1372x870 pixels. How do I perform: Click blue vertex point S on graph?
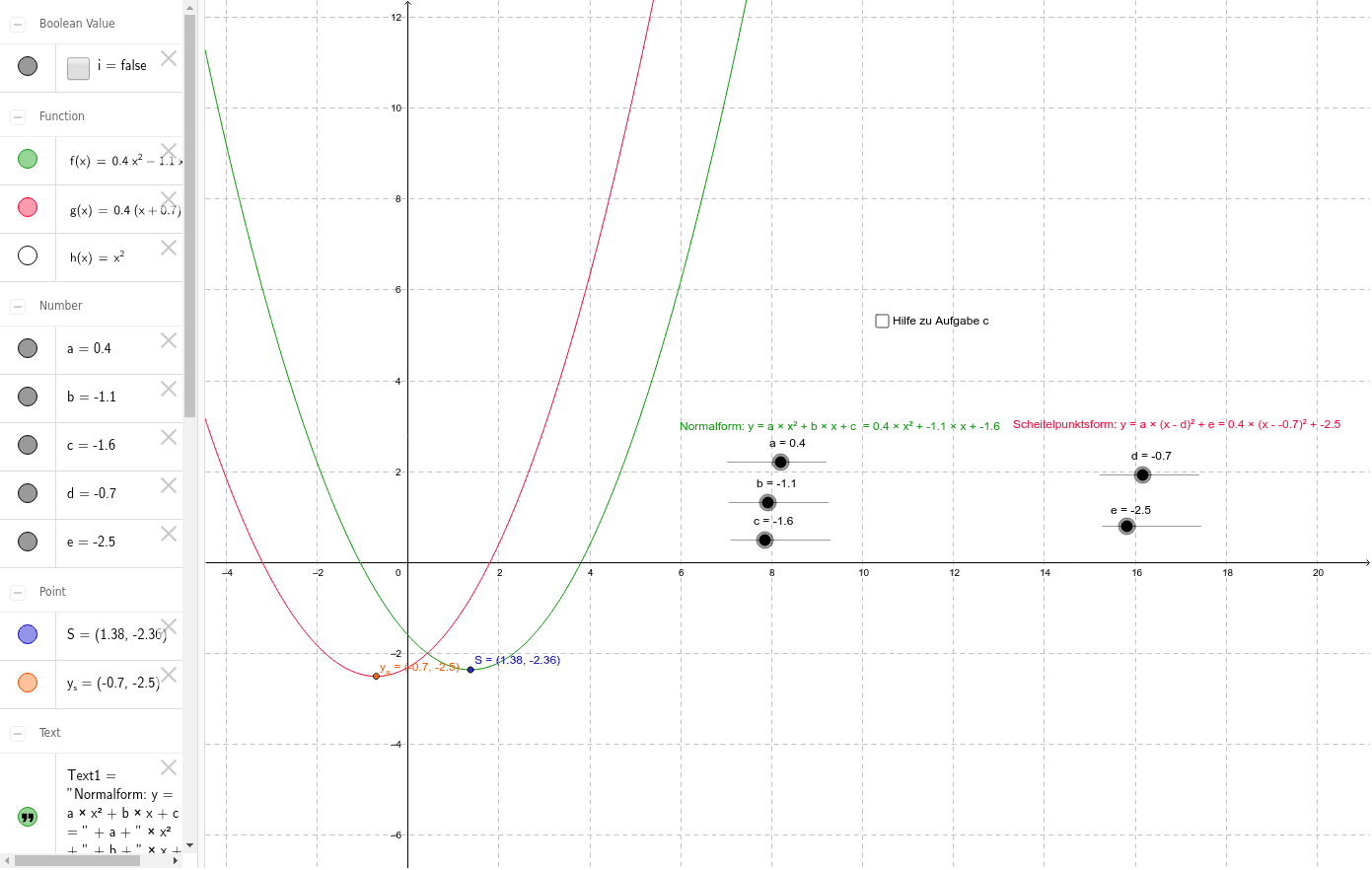470,670
